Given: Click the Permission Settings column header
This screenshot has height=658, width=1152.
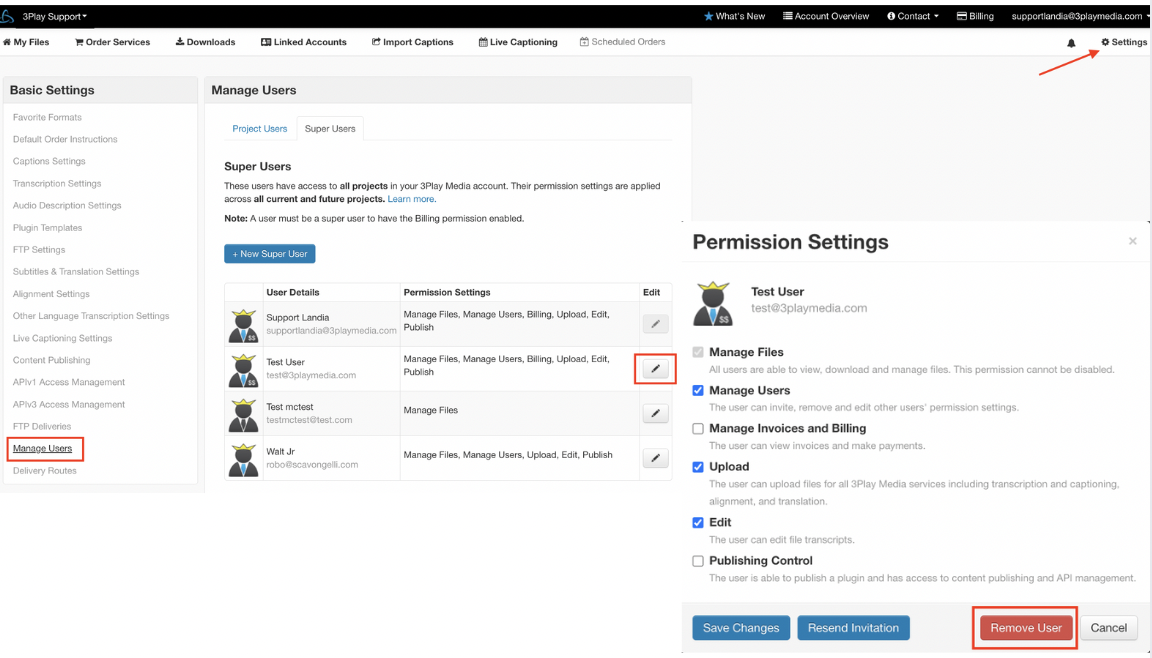Looking at the screenshot, I should [447, 292].
